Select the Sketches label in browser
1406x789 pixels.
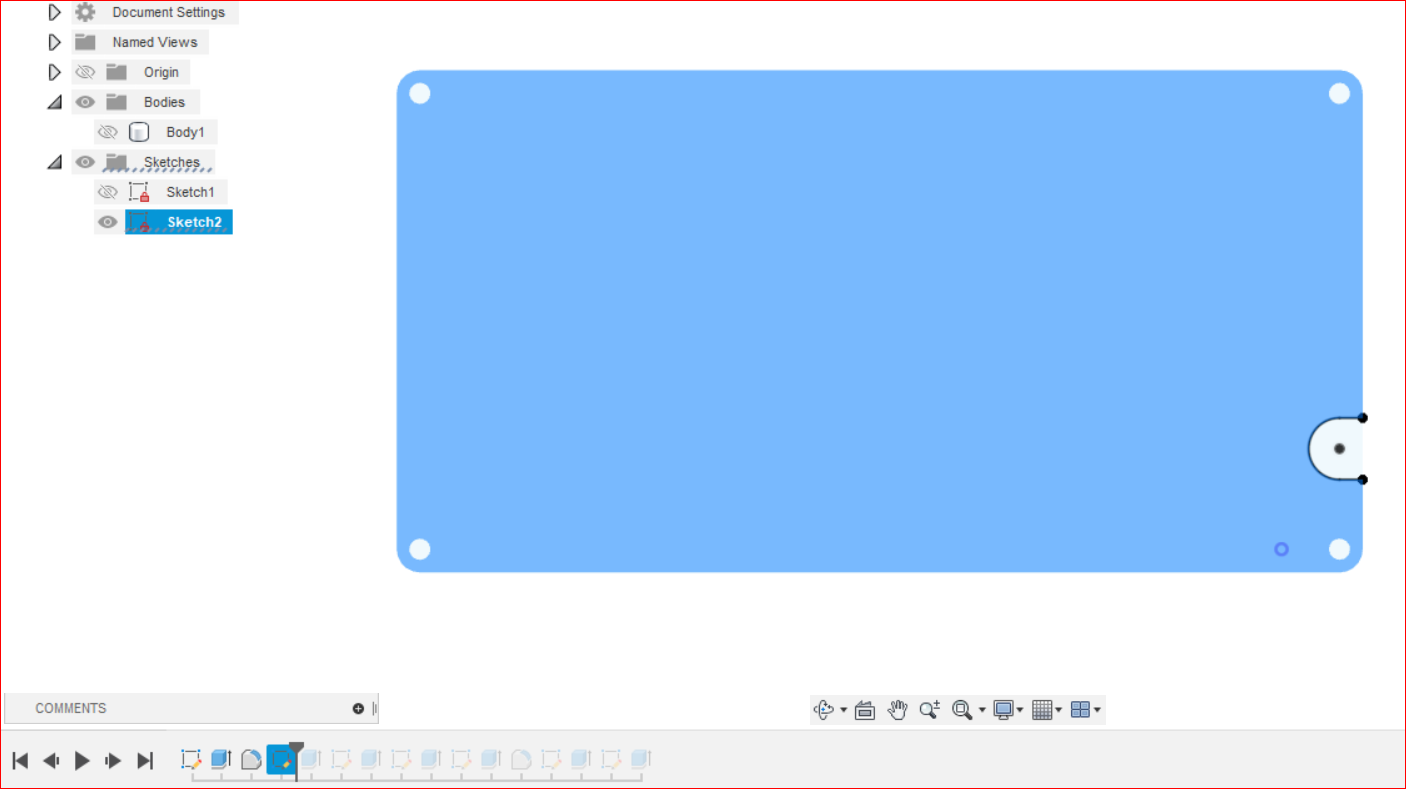click(171, 162)
